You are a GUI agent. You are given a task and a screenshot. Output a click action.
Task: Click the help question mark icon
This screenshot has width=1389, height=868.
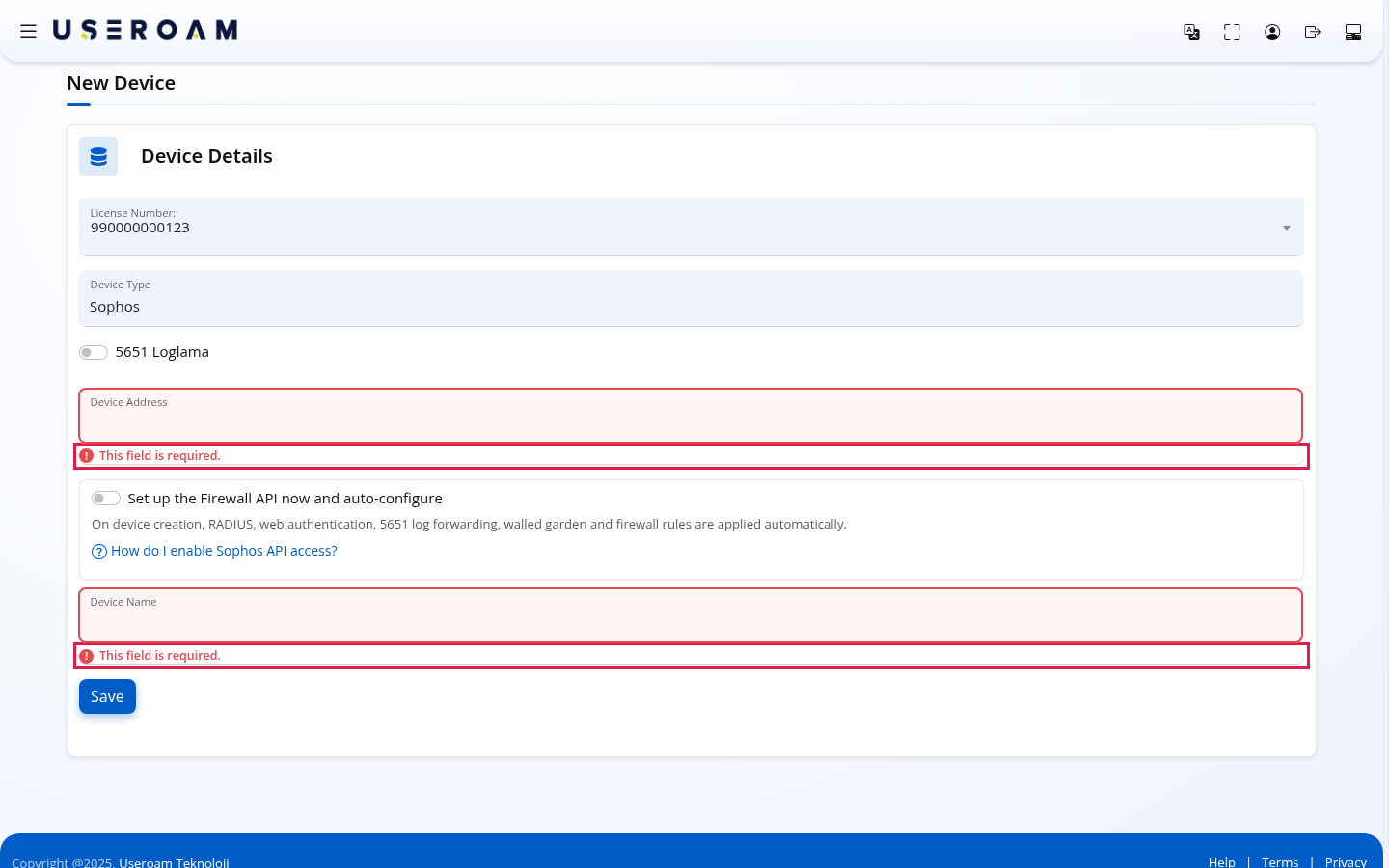click(98, 552)
